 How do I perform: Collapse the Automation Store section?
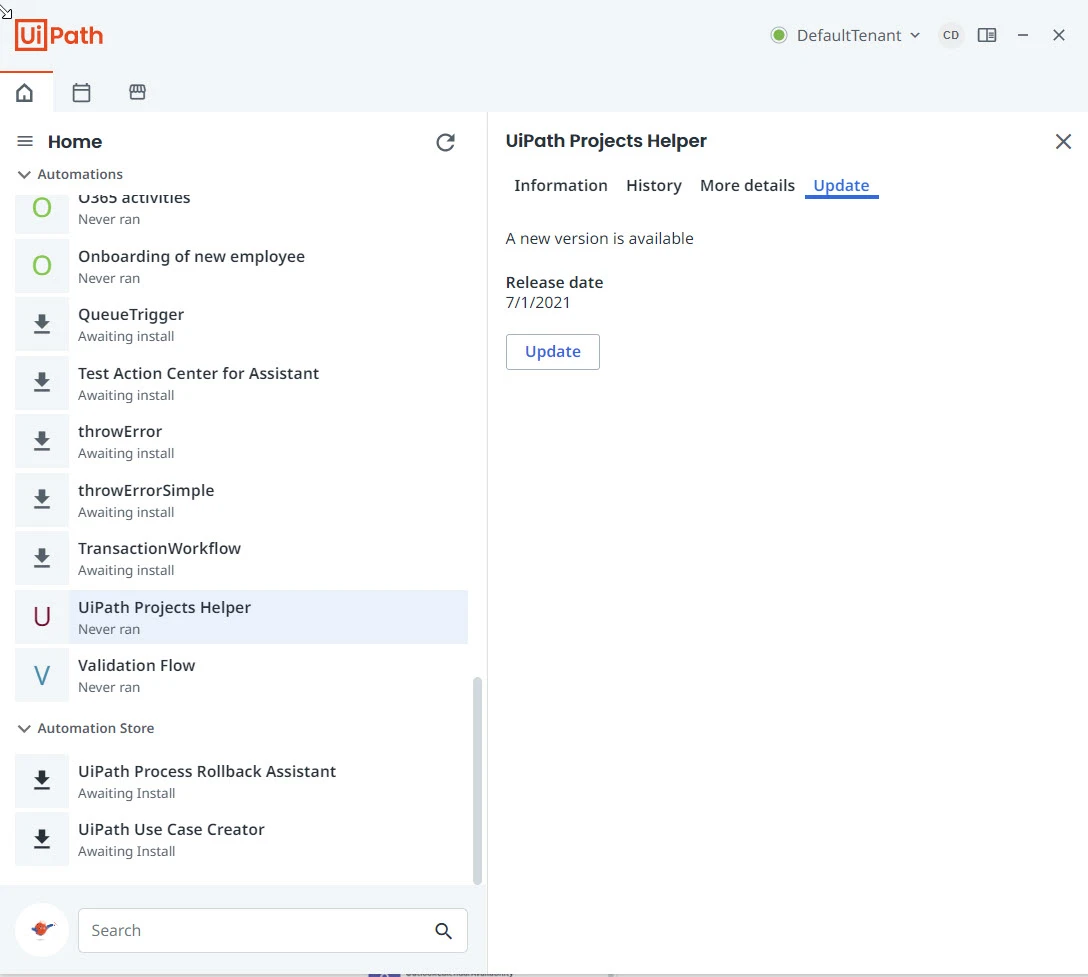coord(24,728)
